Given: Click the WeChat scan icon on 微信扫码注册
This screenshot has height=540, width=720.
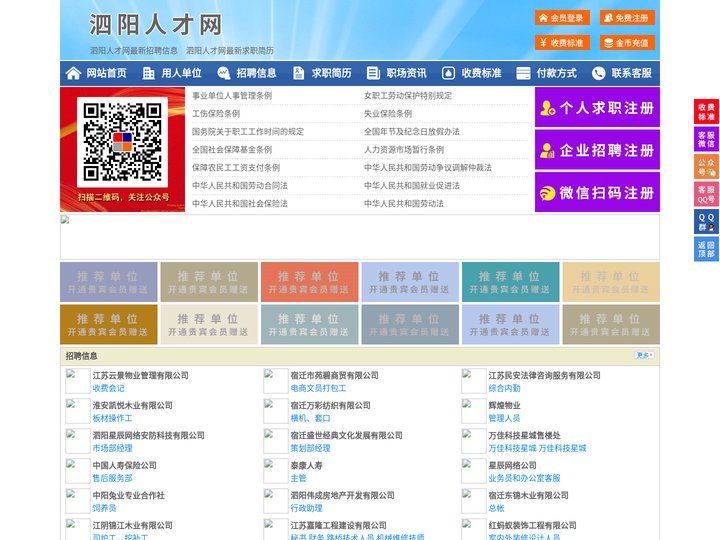Looking at the screenshot, I should 547,193.
